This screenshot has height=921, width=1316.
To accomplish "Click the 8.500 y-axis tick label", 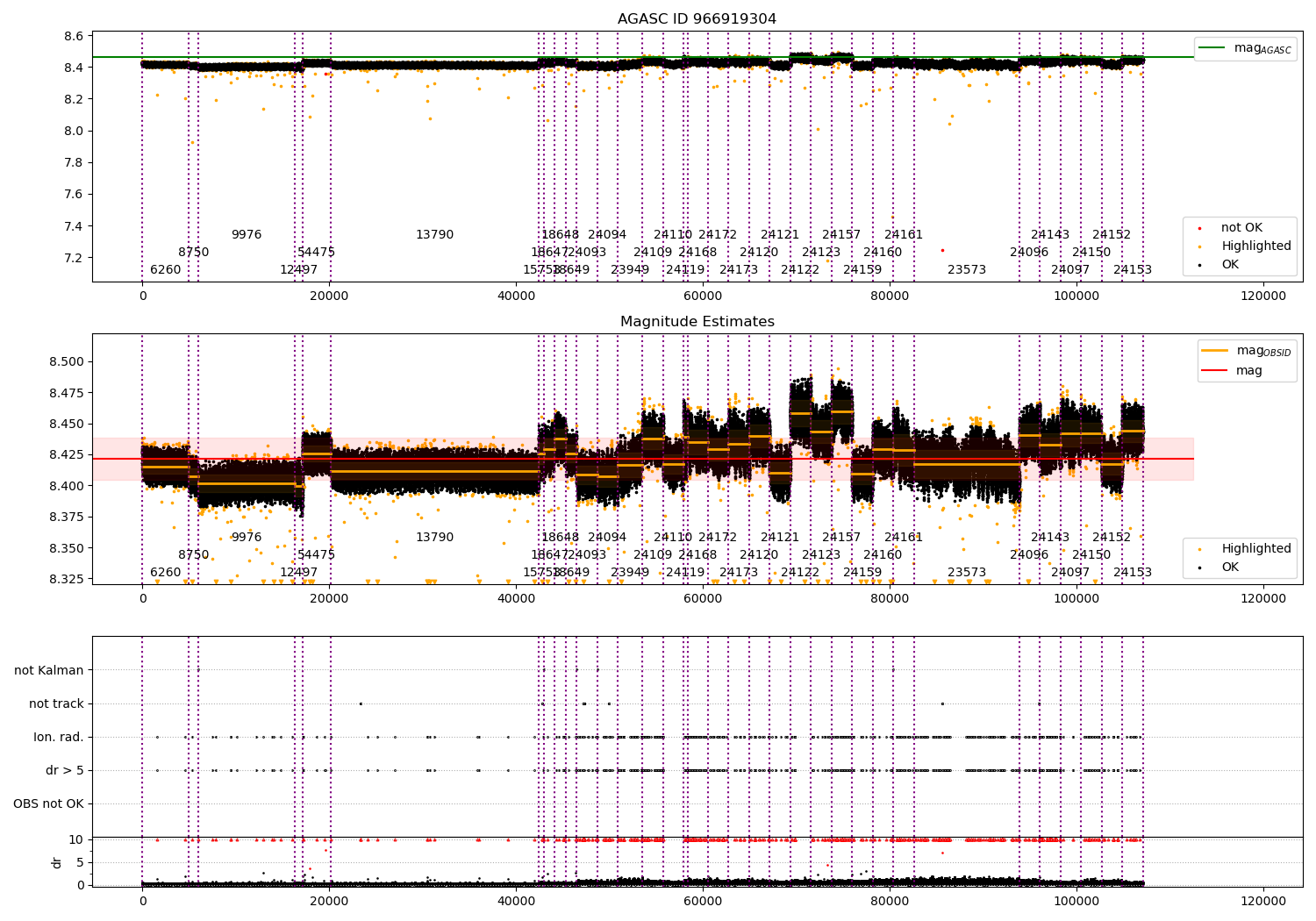I will [67, 361].
